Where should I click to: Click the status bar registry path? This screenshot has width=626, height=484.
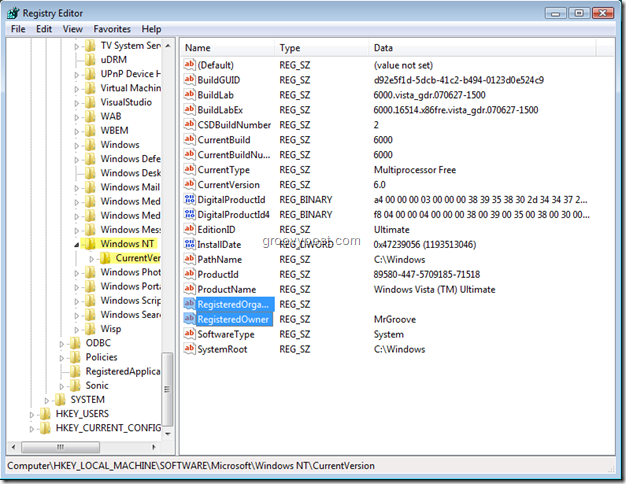[191, 466]
